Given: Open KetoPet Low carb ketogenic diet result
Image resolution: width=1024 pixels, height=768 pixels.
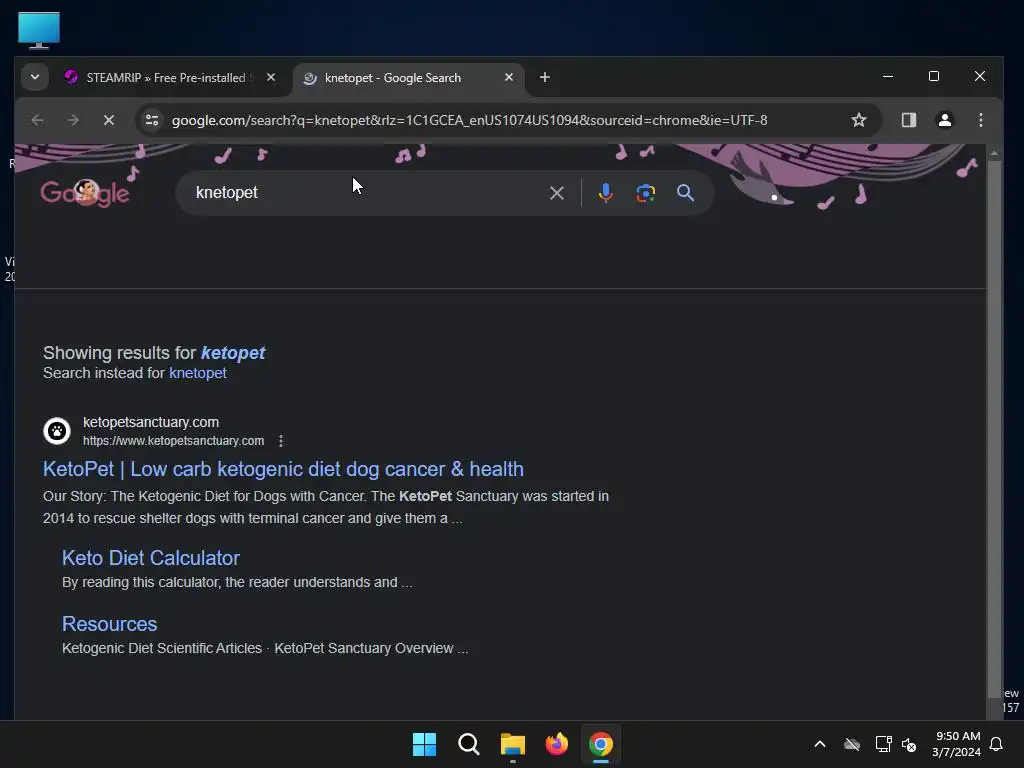Looking at the screenshot, I should [283, 469].
